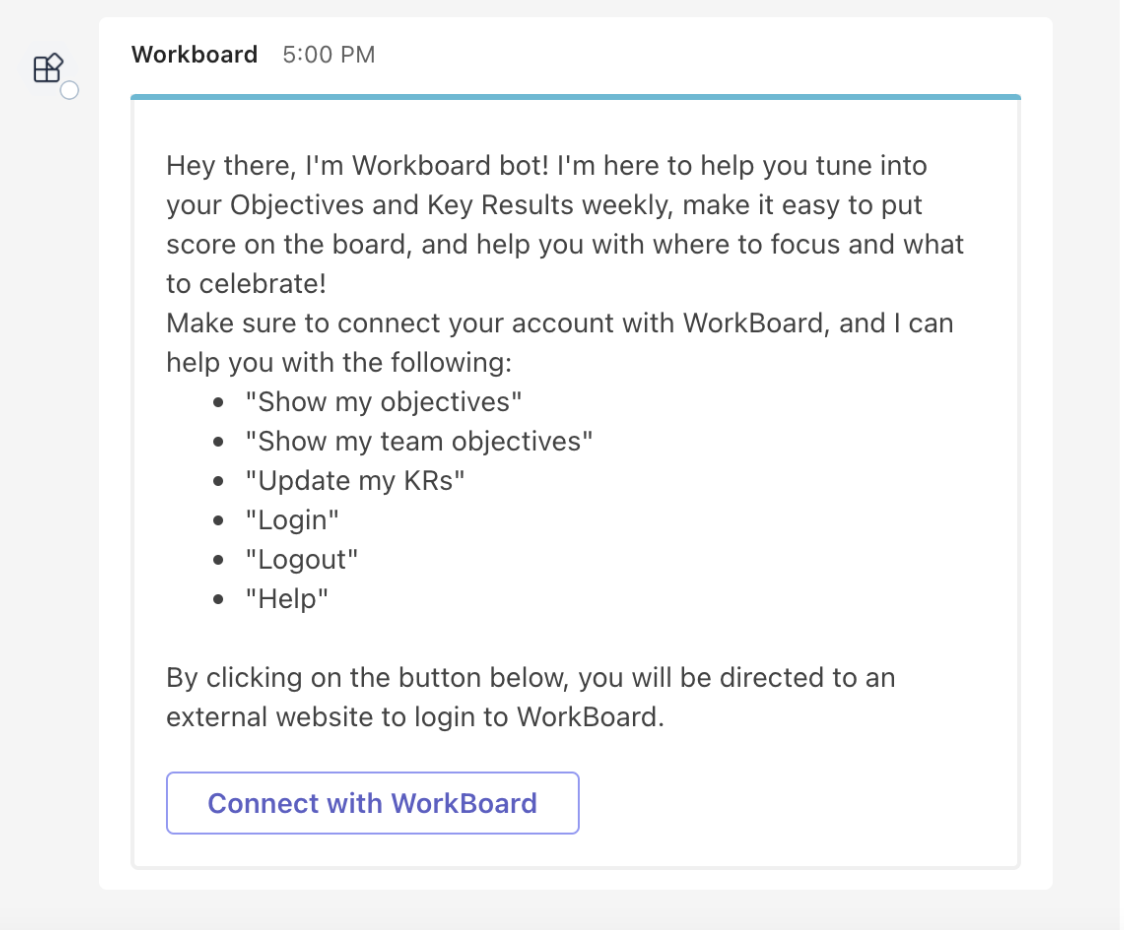The image size is (1124, 930).
Task: Click the bullet point before "Help"
Action: click(219, 599)
